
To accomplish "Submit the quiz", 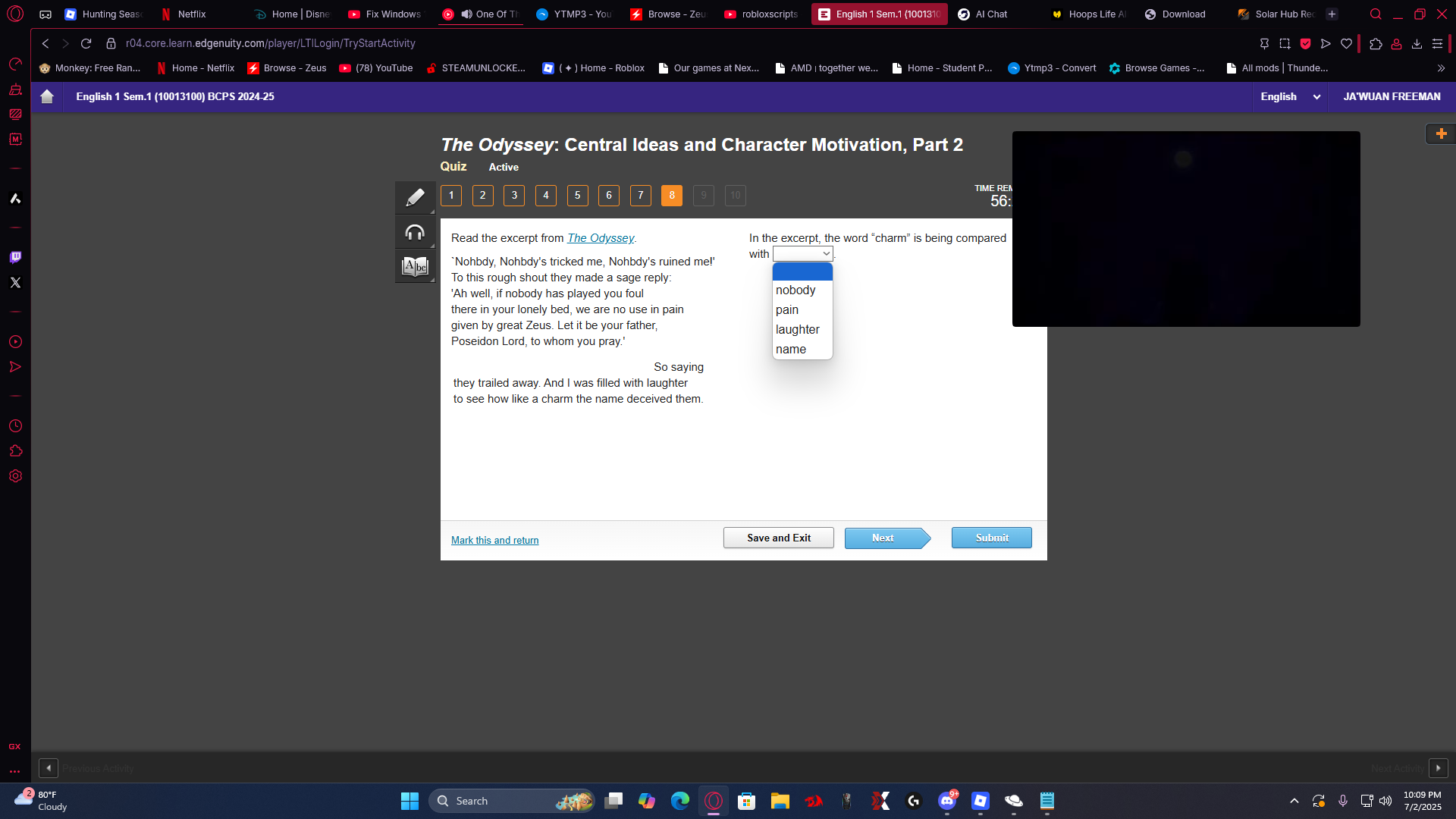I will (992, 538).
